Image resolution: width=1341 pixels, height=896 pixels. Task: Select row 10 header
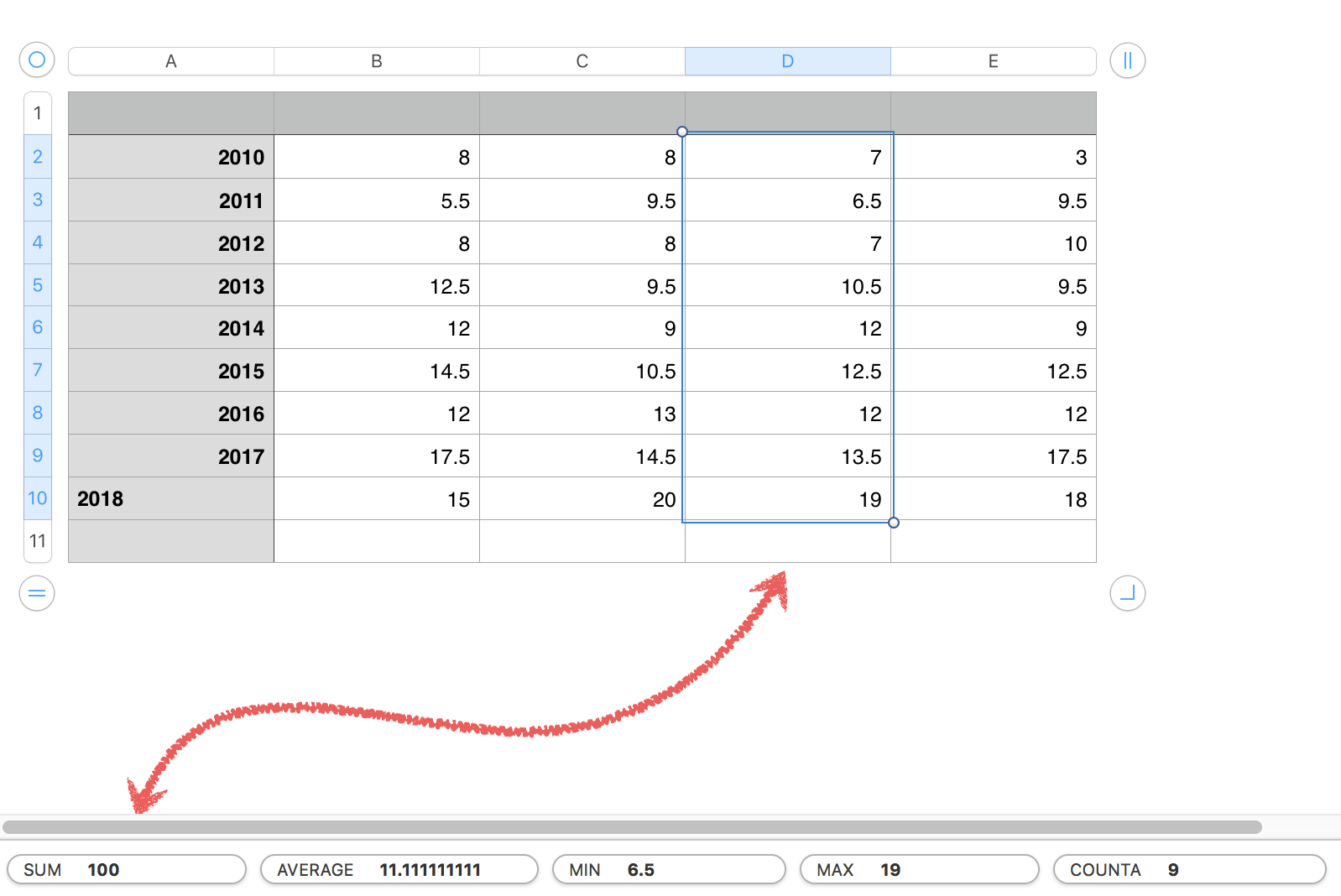[38, 498]
